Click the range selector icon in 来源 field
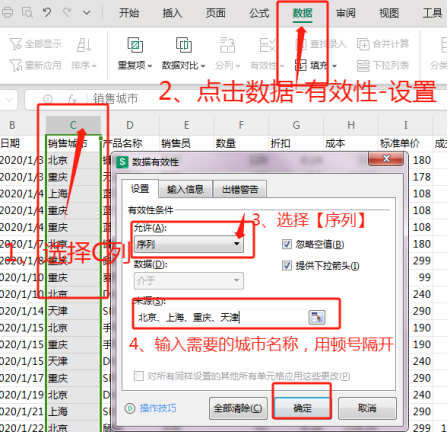Image resolution: width=448 pixels, height=432 pixels. click(317, 317)
